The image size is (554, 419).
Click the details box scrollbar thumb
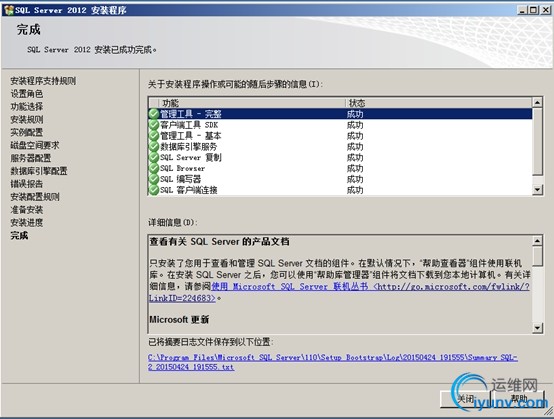click(x=537, y=256)
